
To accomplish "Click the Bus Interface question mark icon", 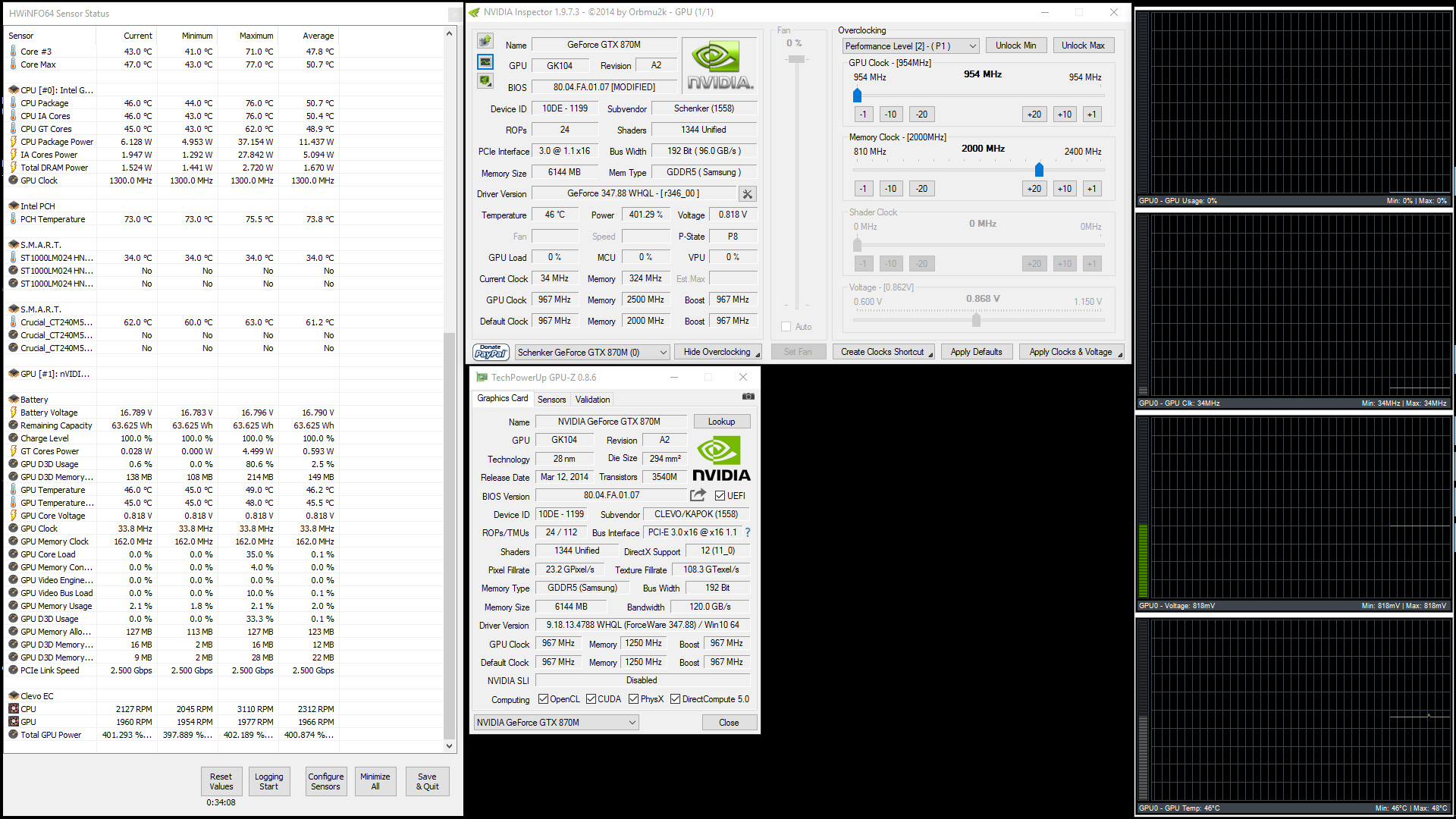I will (748, 532).
